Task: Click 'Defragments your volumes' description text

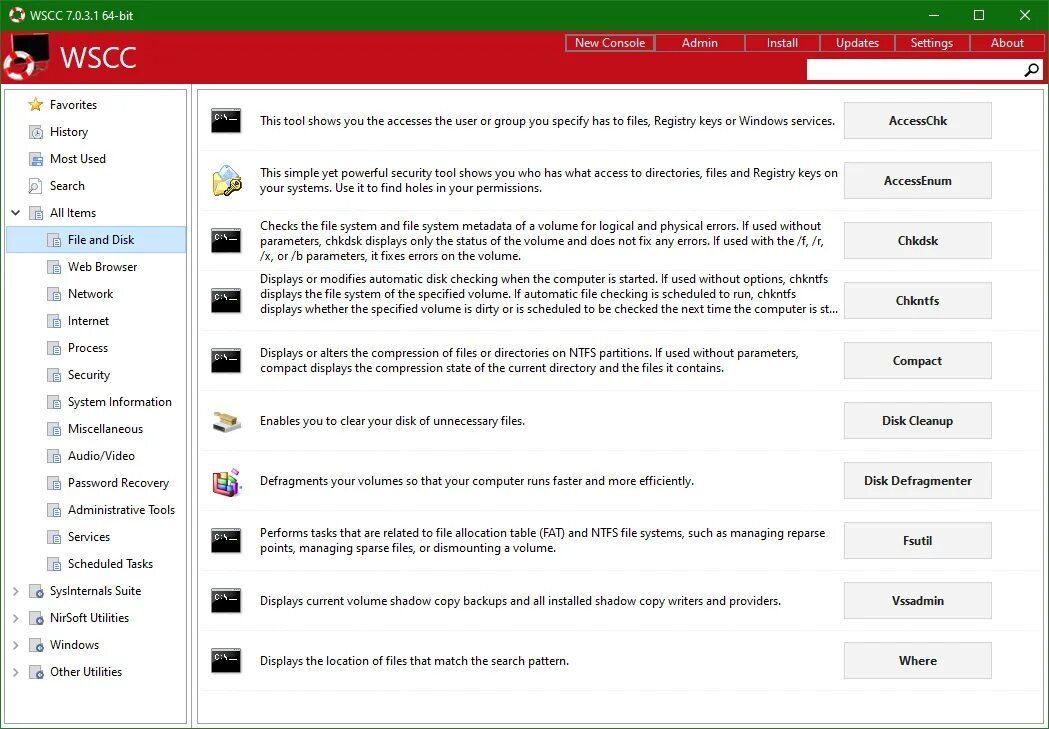Action: 476,481
